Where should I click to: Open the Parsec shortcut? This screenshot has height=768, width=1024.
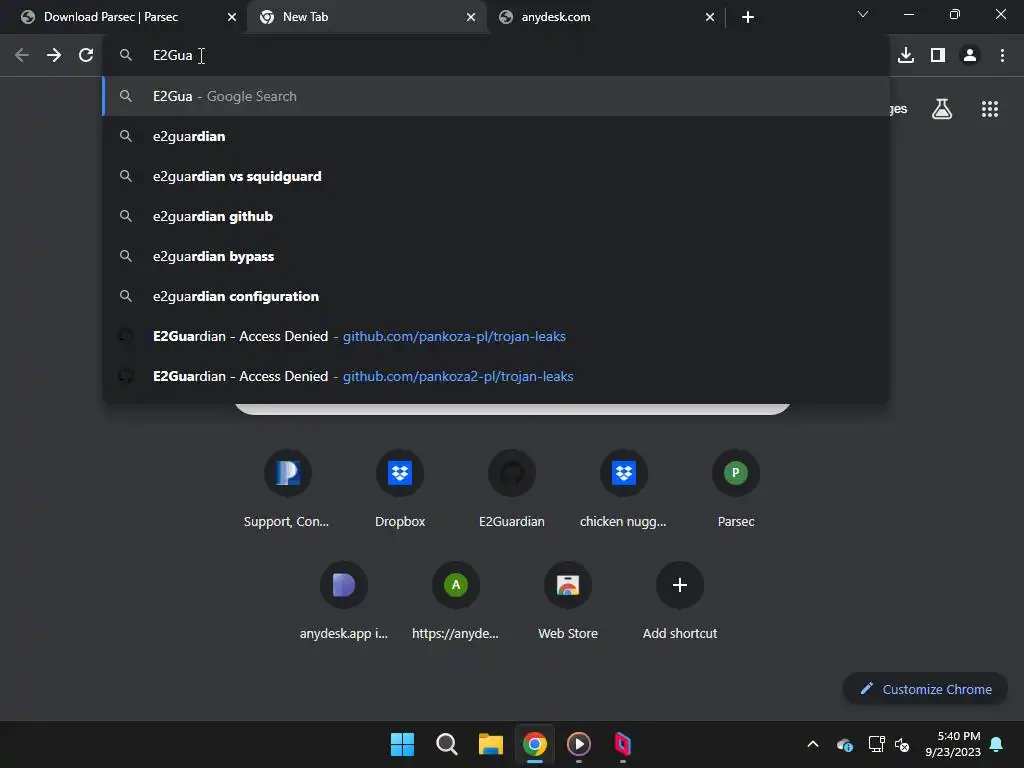click(x=735, y=488)
